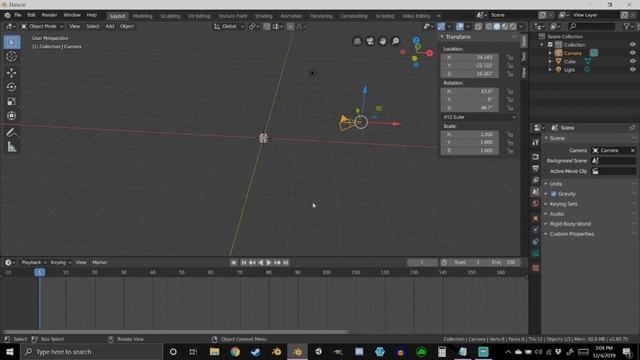This screenshot has height=360, width=640.
Task: Select the Annotate tool
Action: (x=12, y=132)
